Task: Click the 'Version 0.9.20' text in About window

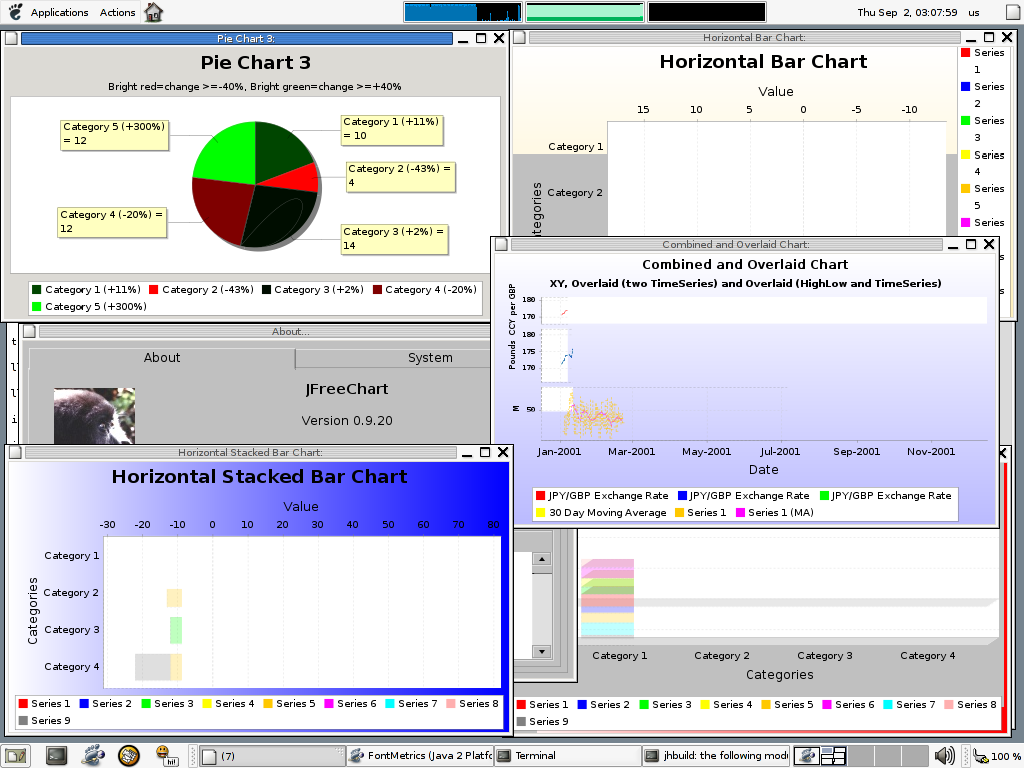Action: 347,421
